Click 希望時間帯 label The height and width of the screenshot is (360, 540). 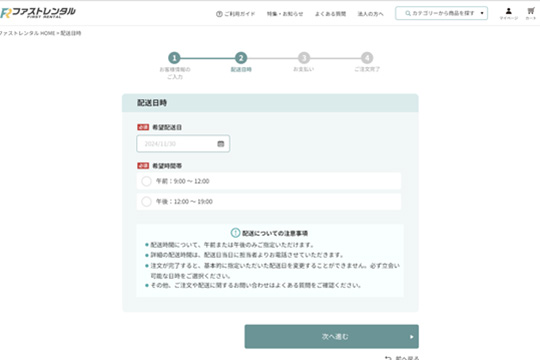click(x=167, y=166)
